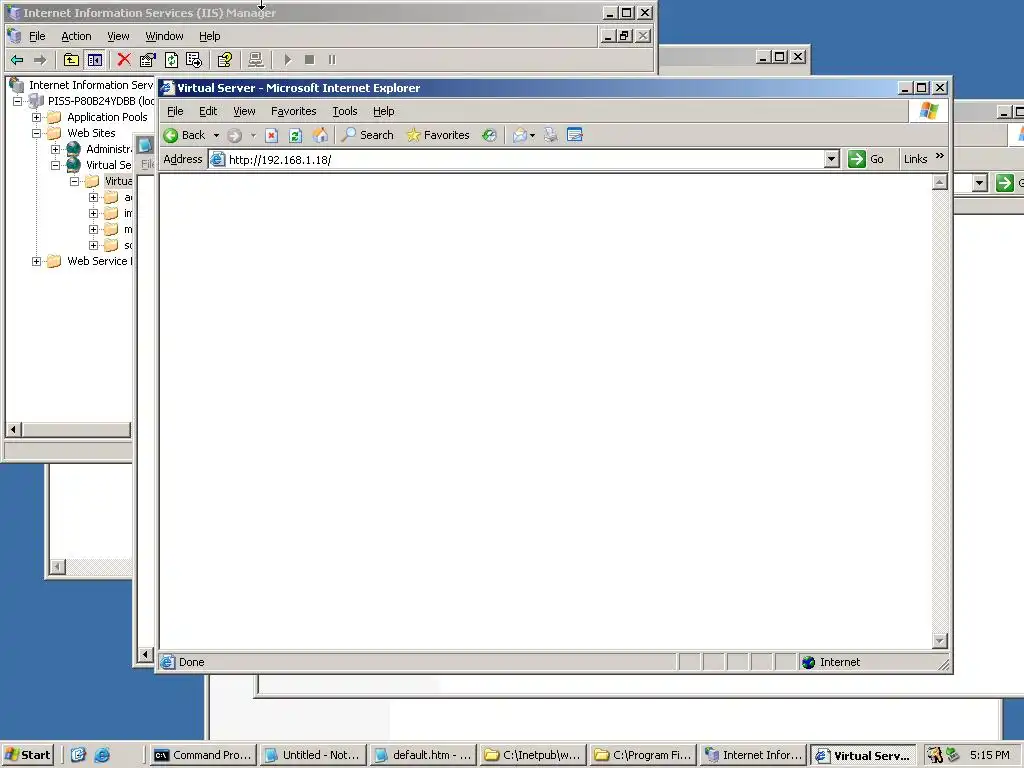Open Forward button history dropdown arrow
Viewport: 1024px width, 768px height.
click(253, 136)
